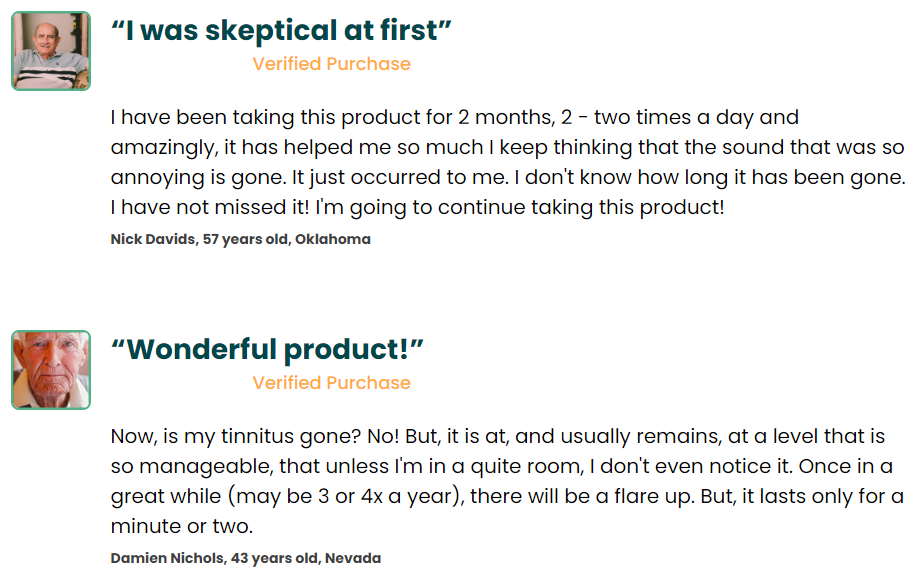This screenshot has height=578, width=920.
Task: Click the line starting "annoying is gone"
Action: (x=508, y=177)
